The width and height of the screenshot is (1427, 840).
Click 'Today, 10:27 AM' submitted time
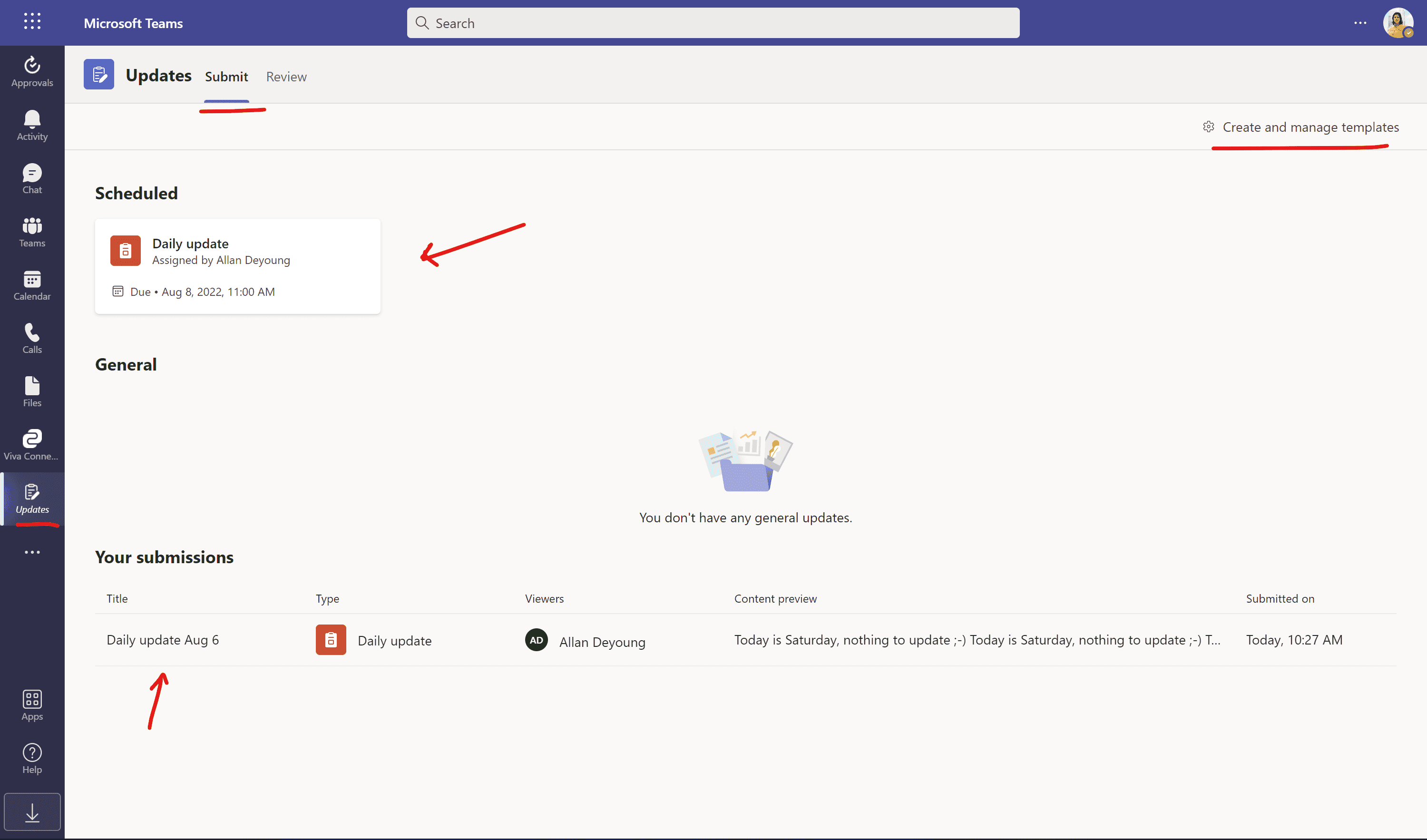point(1294,639)
